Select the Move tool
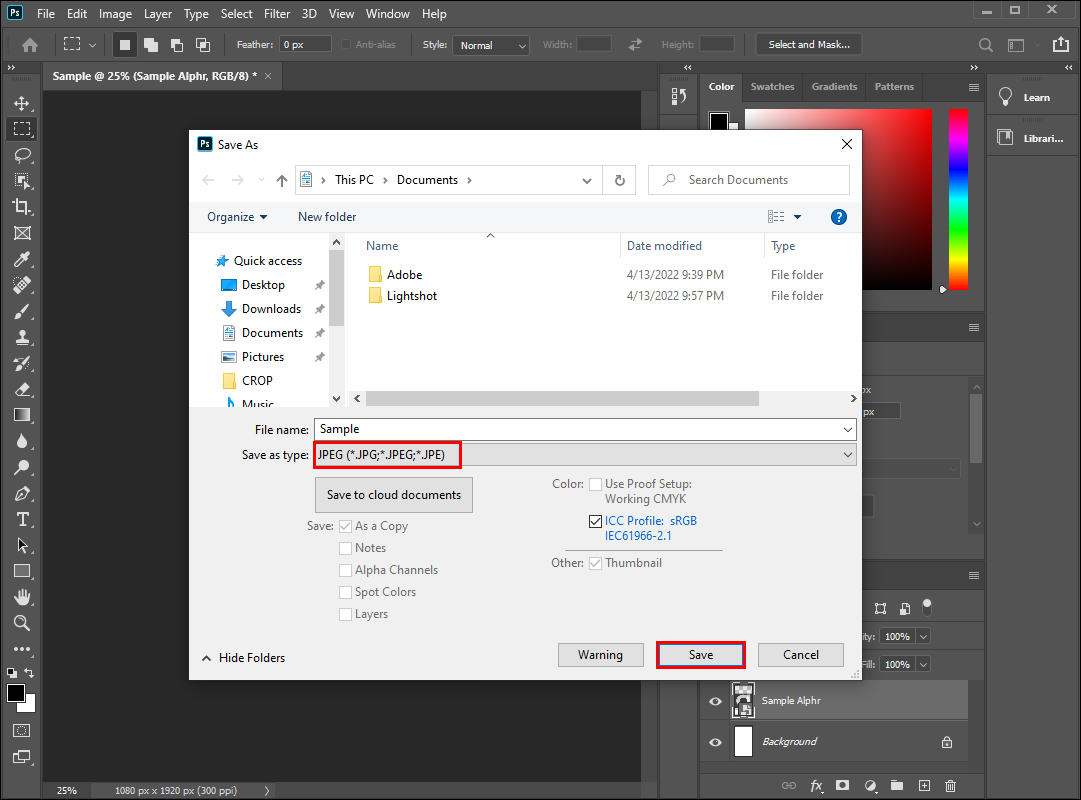The height and width of the screenshot is (800, 1081). [21, 104]
